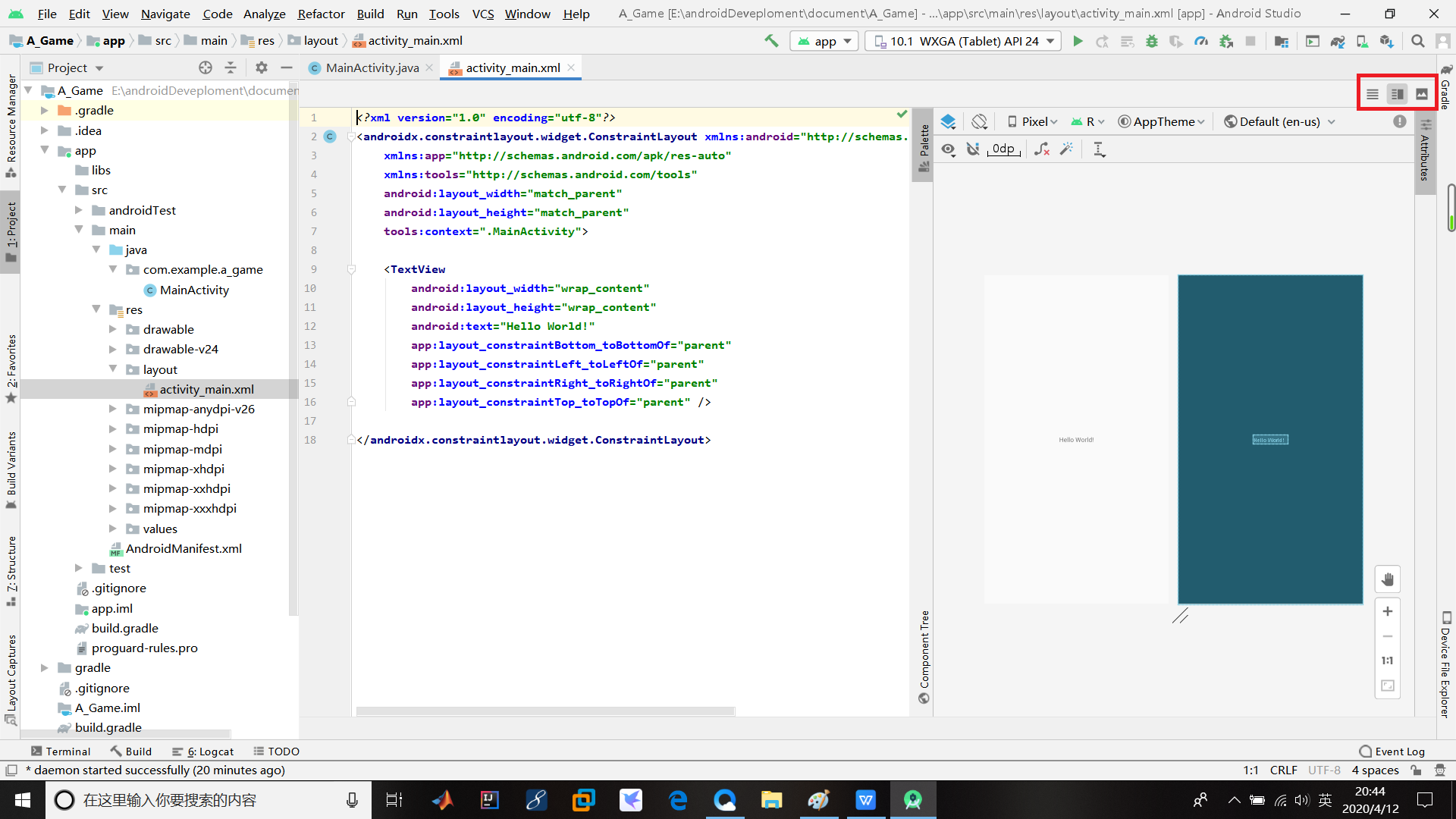Click the Windows Start button

tap(23, 800)
